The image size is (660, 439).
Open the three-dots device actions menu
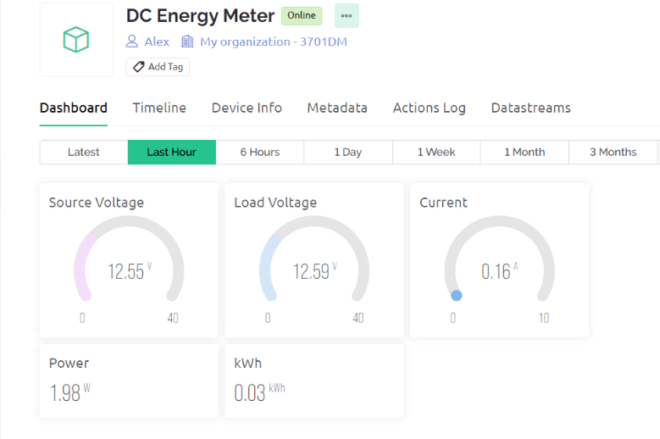coord(346,16)
